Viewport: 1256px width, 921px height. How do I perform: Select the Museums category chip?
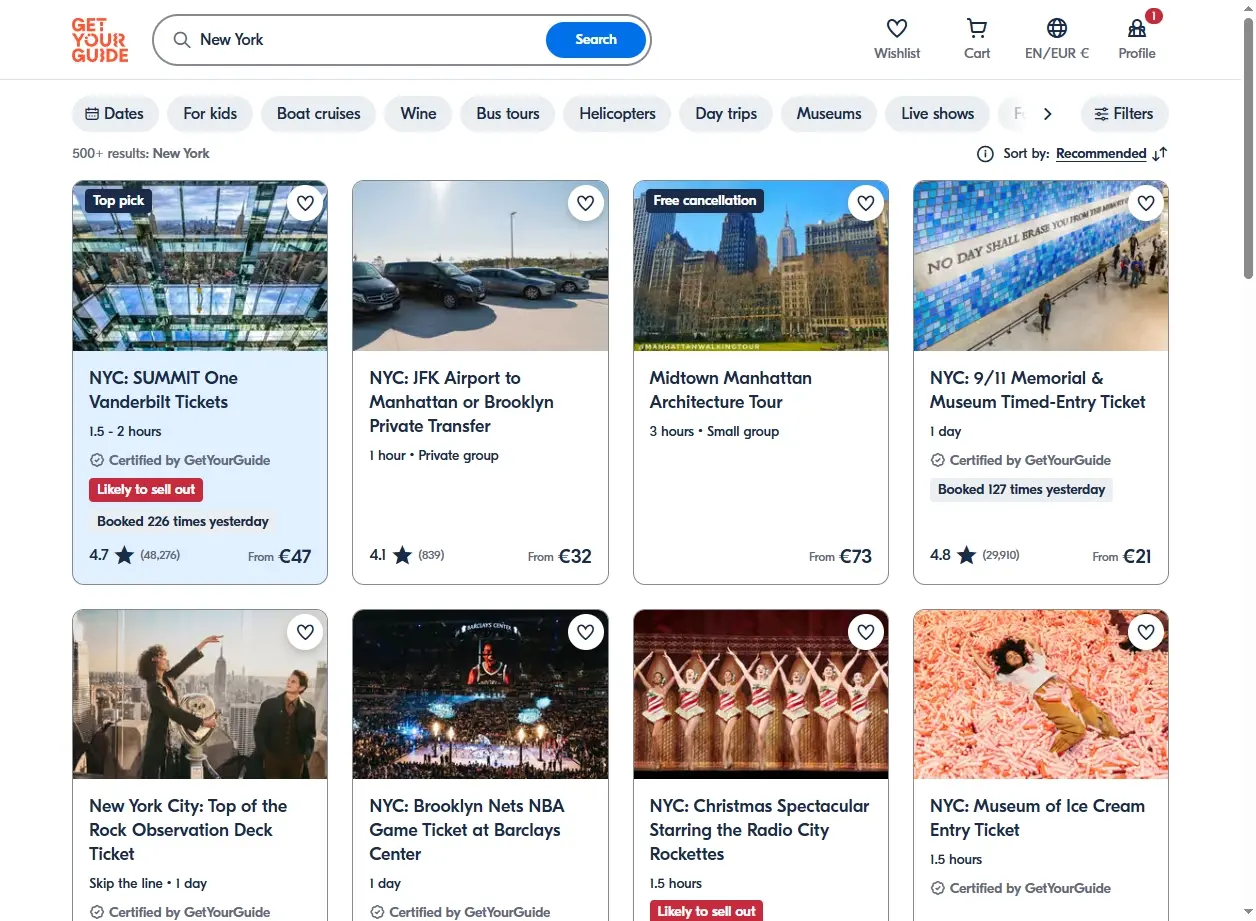(829, 114)
